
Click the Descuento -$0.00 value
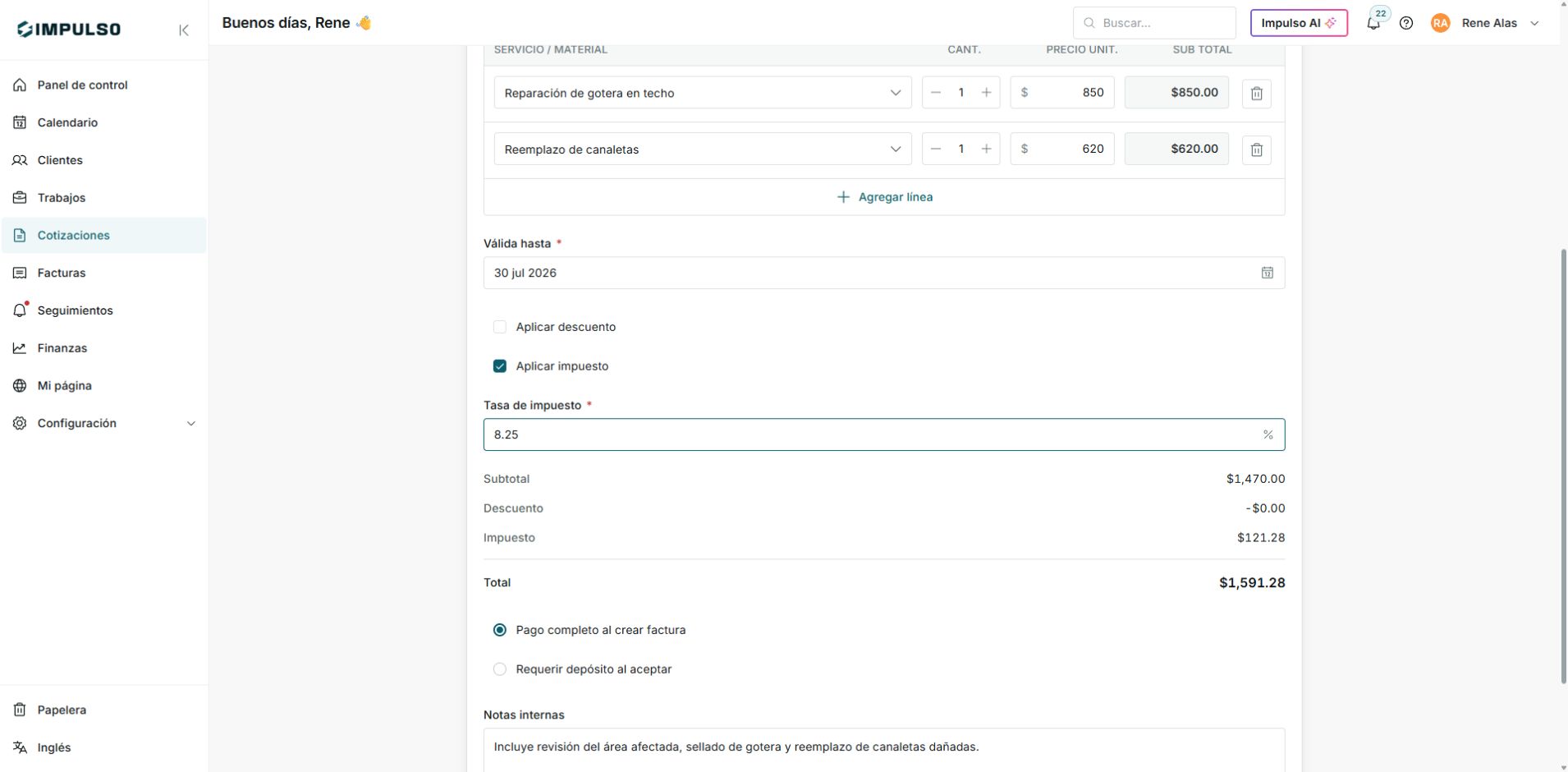coord(1265,508)
